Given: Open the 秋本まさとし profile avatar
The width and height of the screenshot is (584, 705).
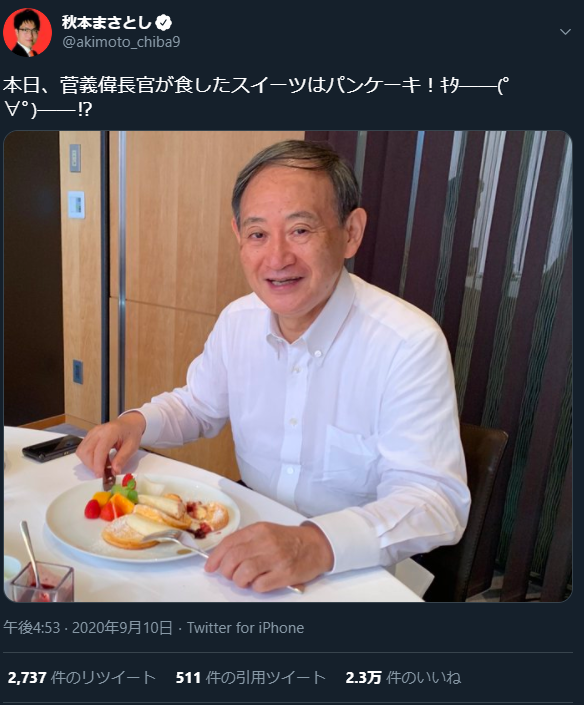Looking at the screenshot, I should tap(27, 32).
